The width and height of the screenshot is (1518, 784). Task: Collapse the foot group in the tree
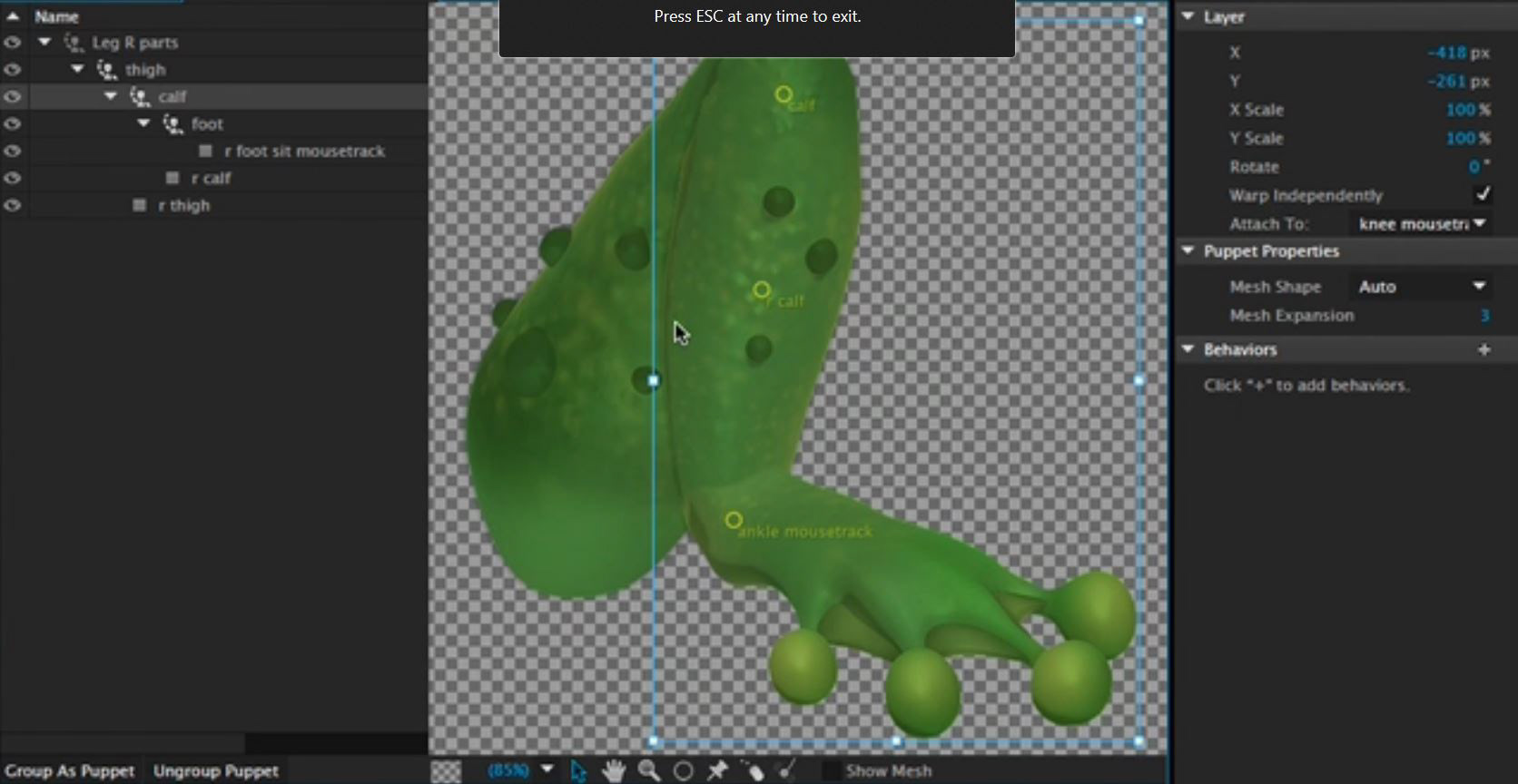(143, 123)
